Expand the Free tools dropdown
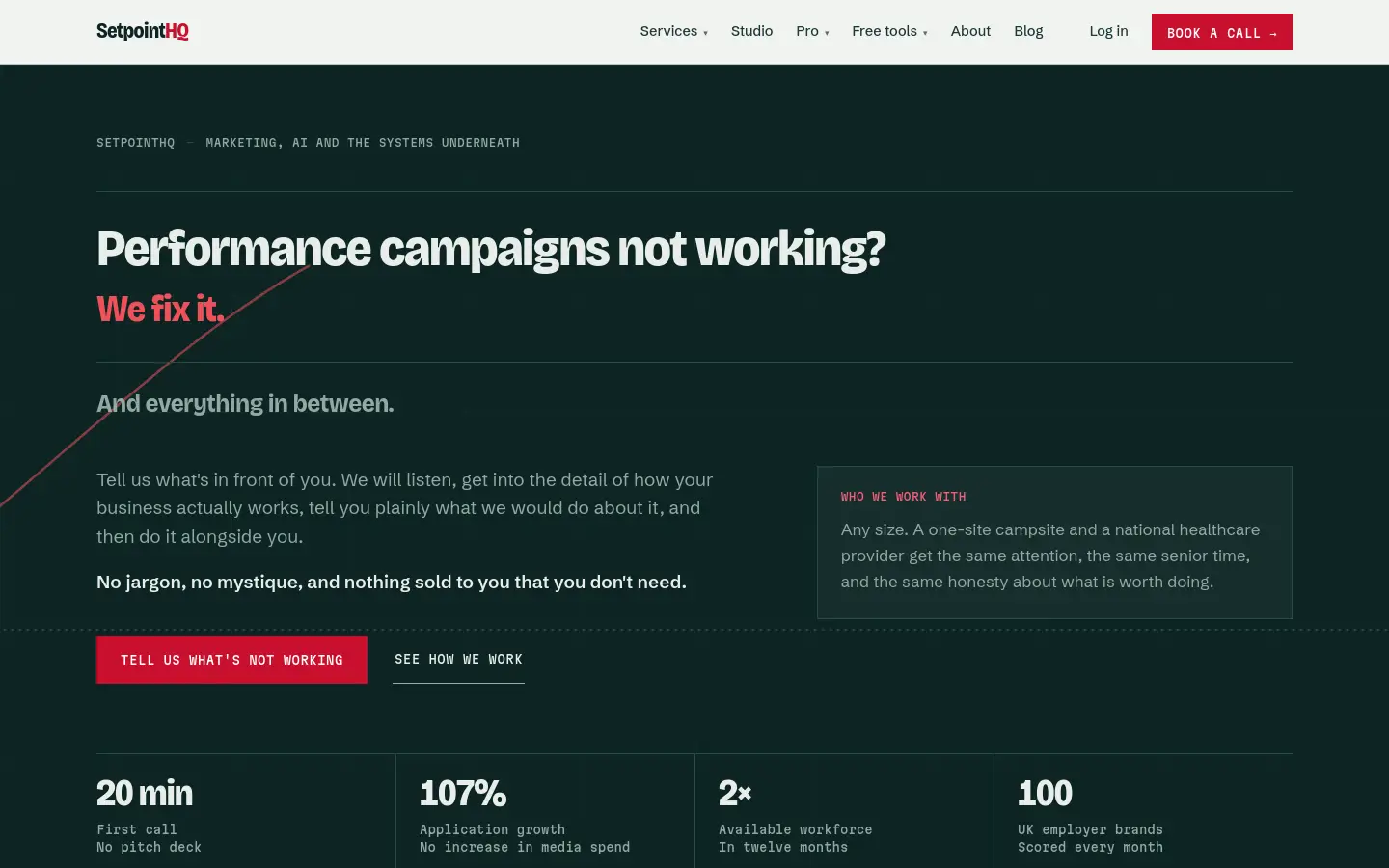Screen dimensions: 1389x868 (889, 31)
